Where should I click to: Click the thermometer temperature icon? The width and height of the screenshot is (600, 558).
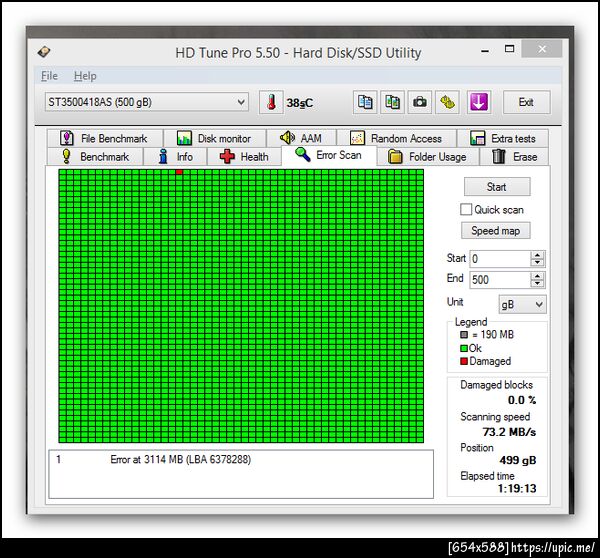pos(271,102)
